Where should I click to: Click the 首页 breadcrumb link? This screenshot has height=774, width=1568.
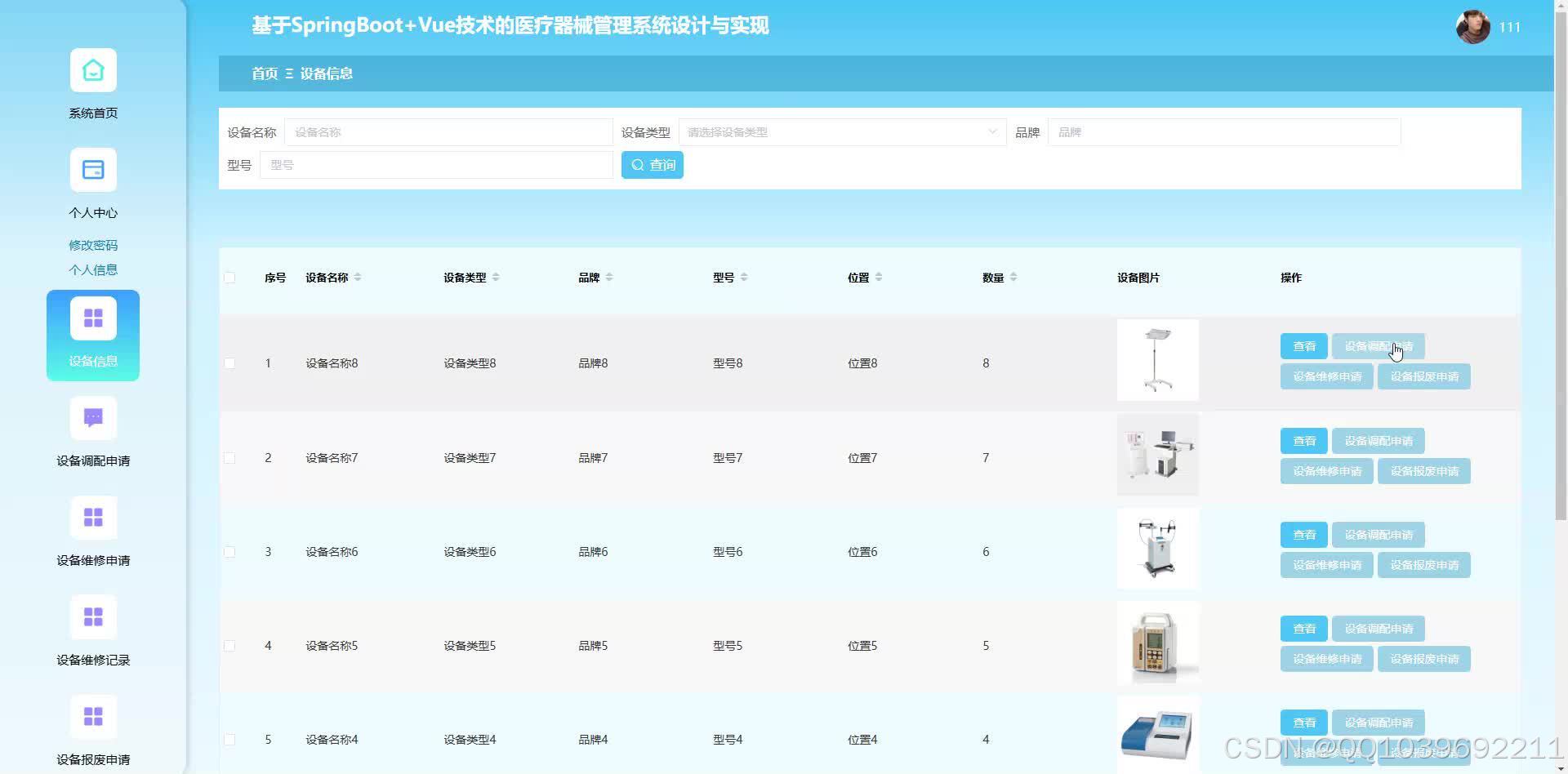pyautogui.click(x=263, y=73)
